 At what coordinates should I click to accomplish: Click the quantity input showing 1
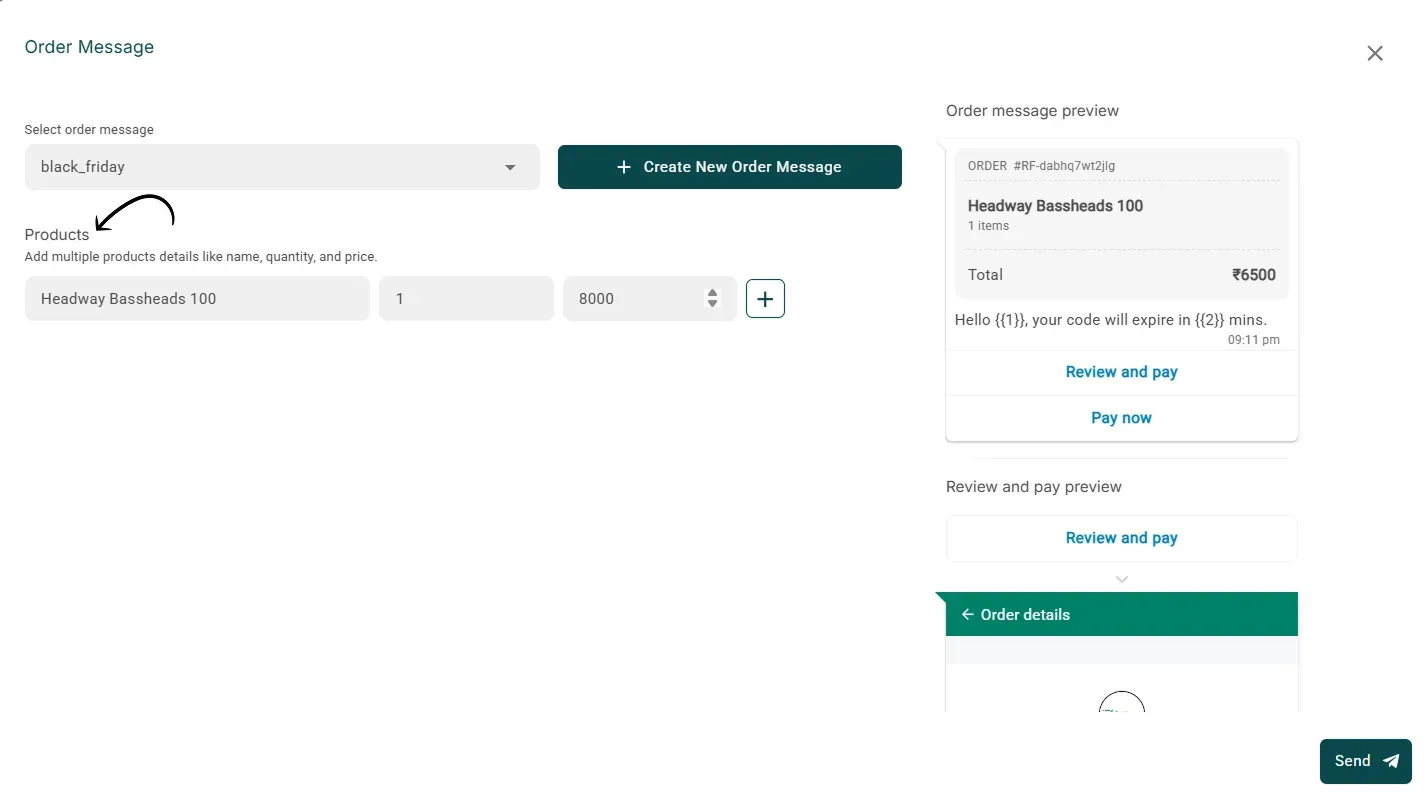coord(466,298)
